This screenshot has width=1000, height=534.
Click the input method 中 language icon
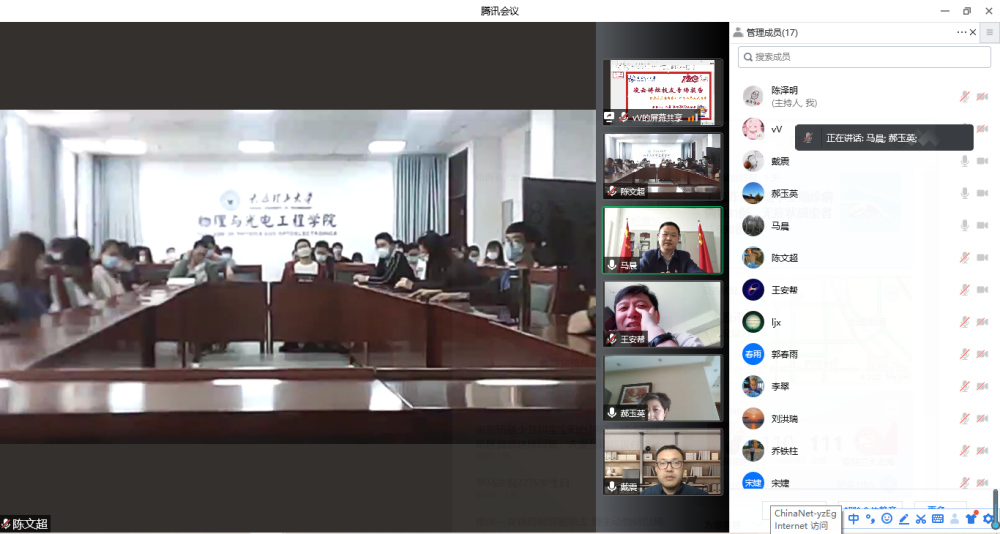[854, 519]
